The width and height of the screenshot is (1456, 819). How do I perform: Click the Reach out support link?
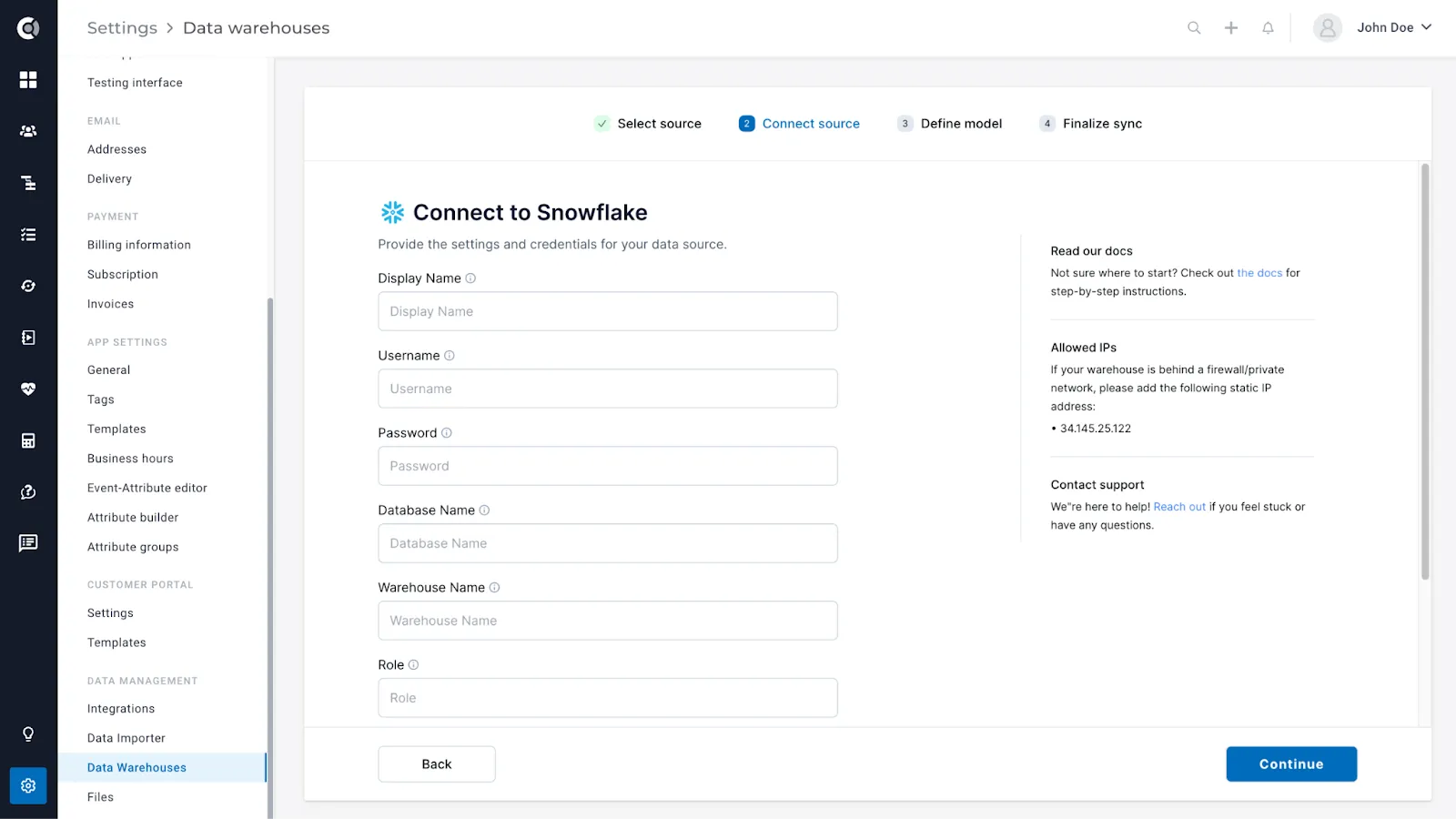1179,507
